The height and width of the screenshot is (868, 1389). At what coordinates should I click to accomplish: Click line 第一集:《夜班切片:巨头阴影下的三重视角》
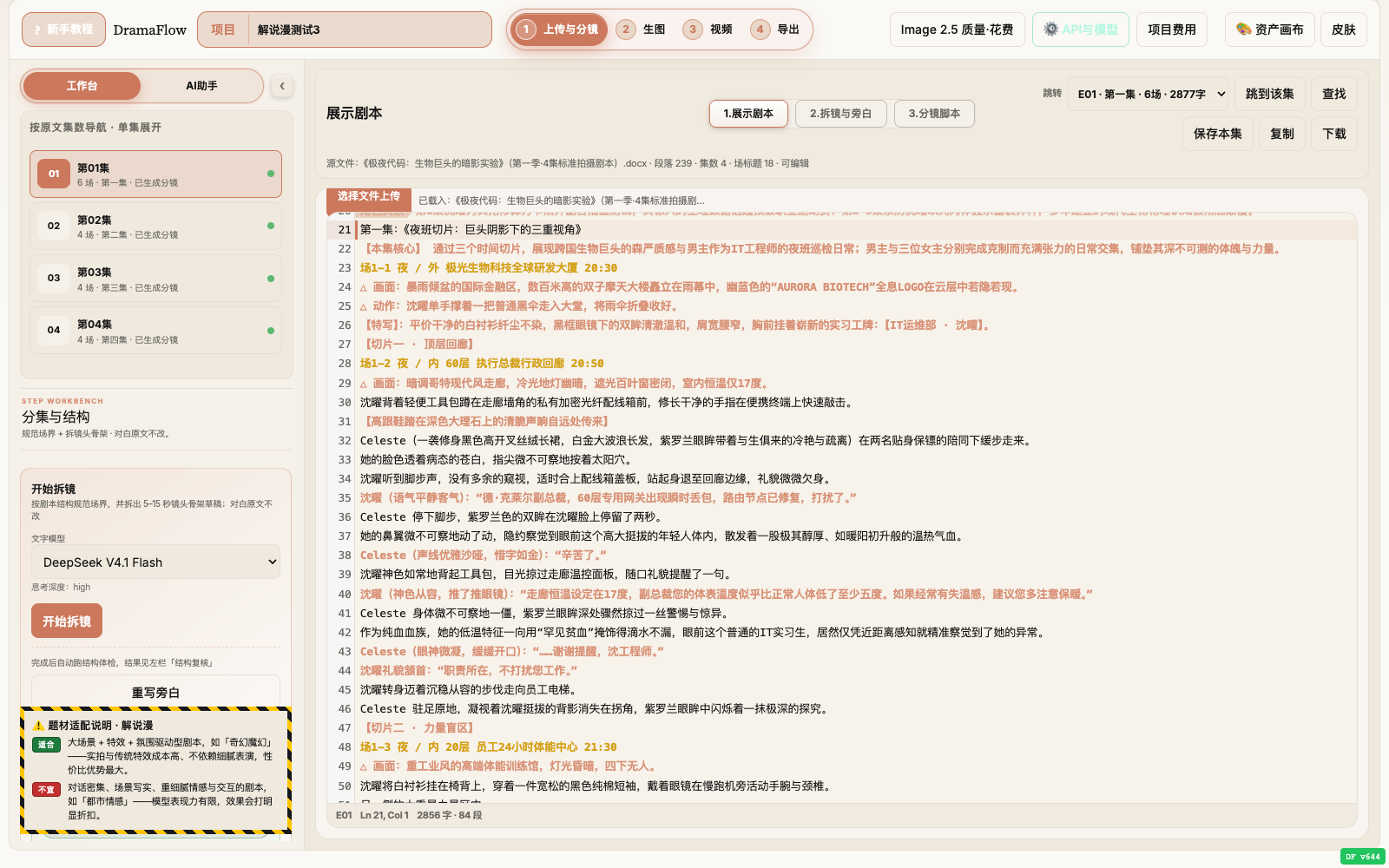tap(471, 230)
